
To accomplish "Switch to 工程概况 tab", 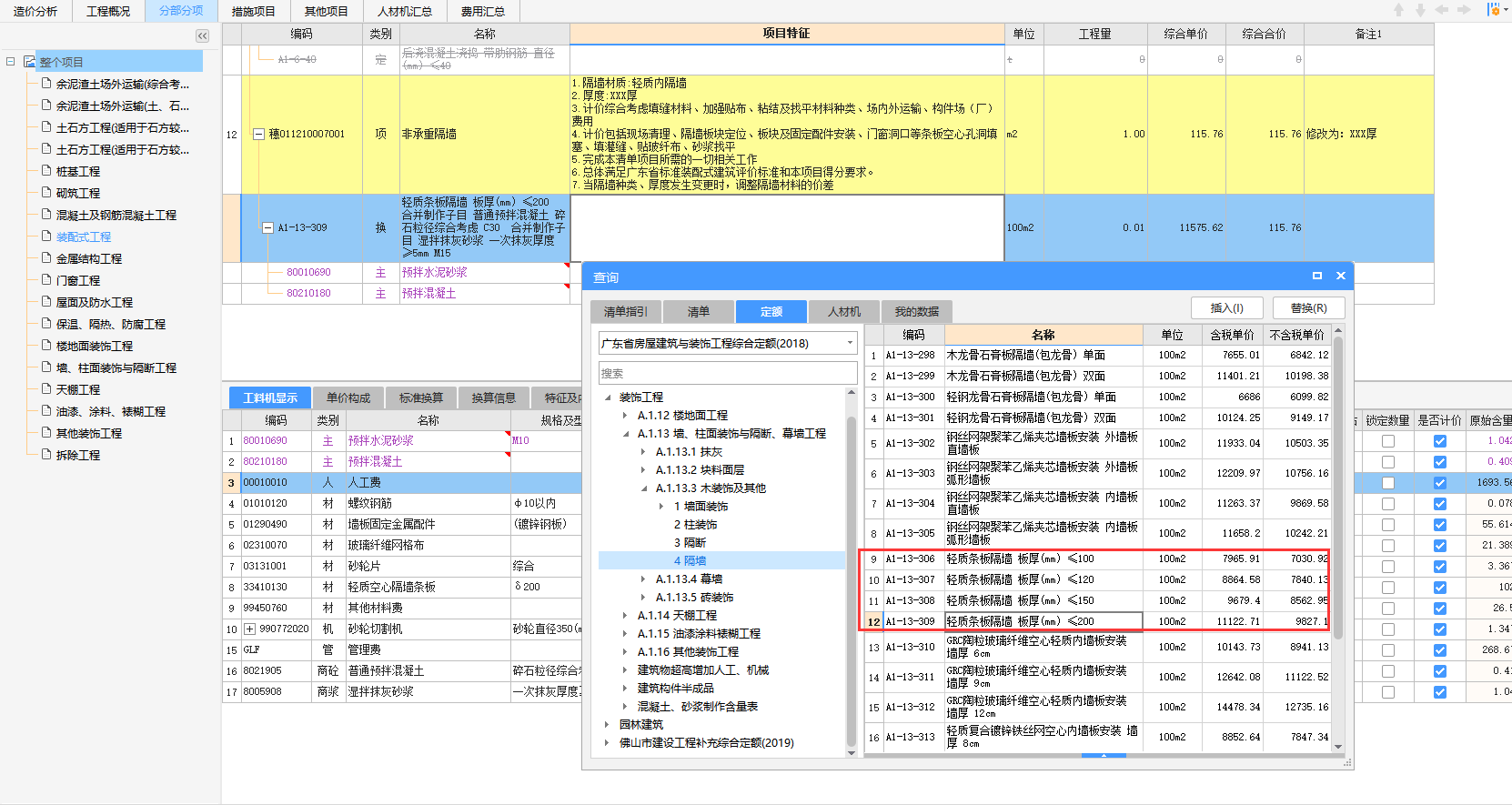I will point(108,11).
